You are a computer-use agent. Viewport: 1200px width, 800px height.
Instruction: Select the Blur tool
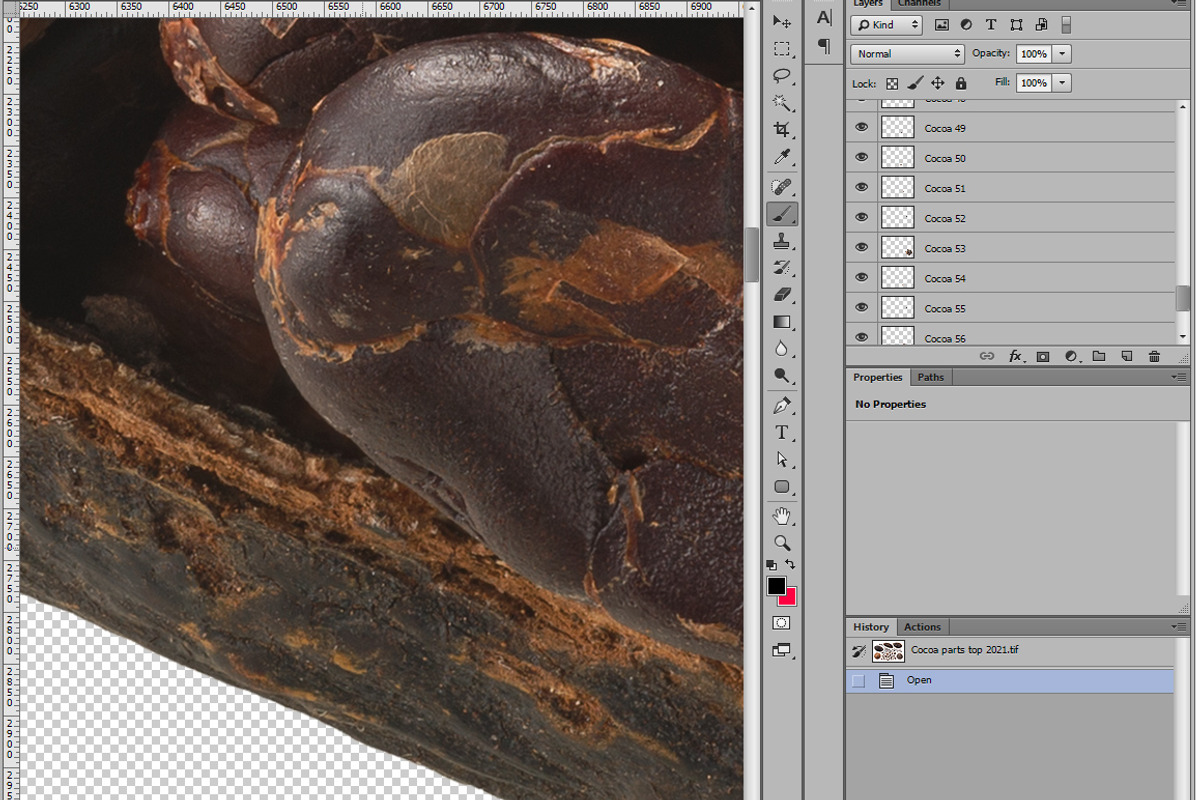[x=782, y=349]
